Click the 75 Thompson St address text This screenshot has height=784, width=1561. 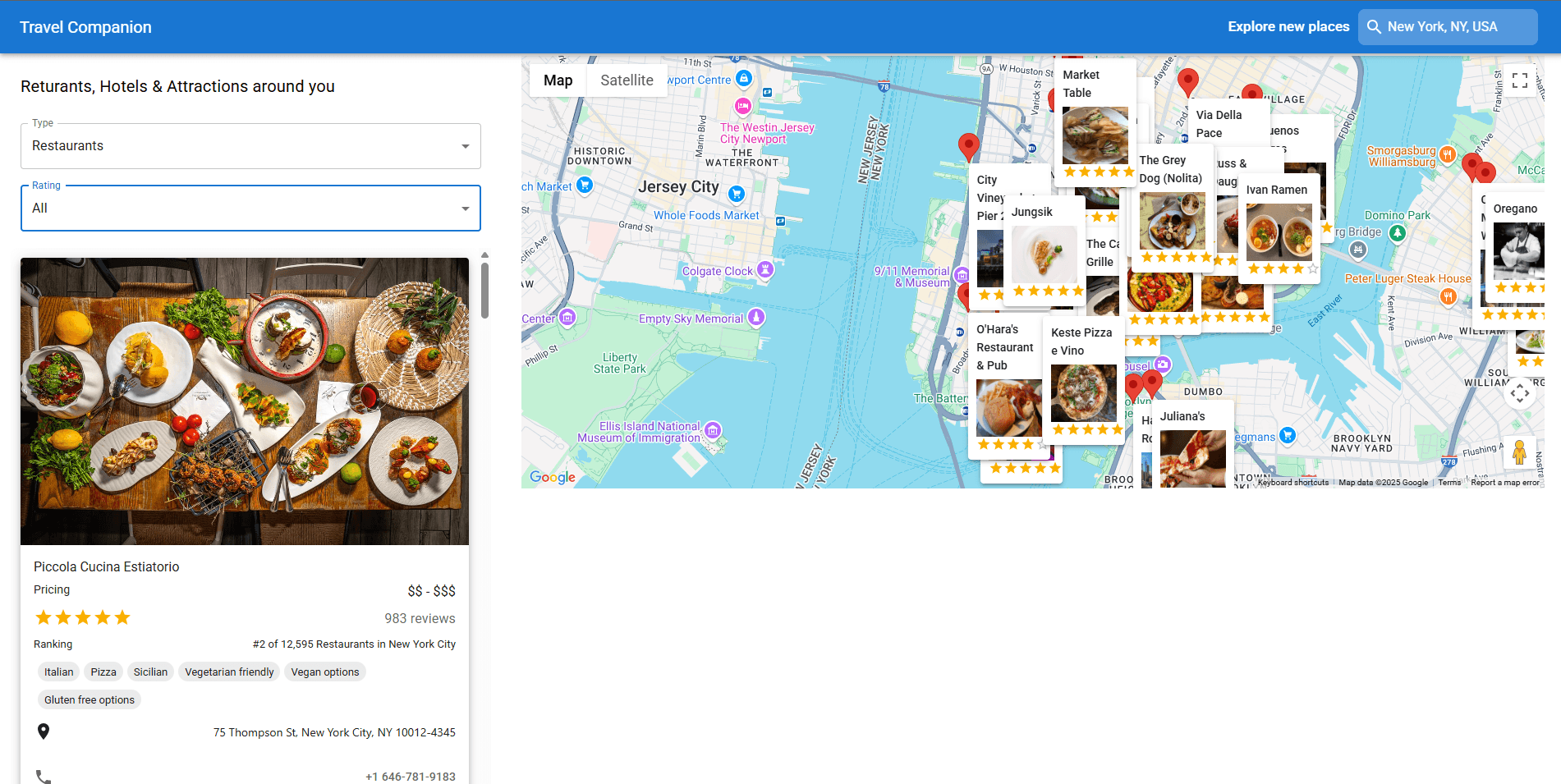tap(334, 732)
